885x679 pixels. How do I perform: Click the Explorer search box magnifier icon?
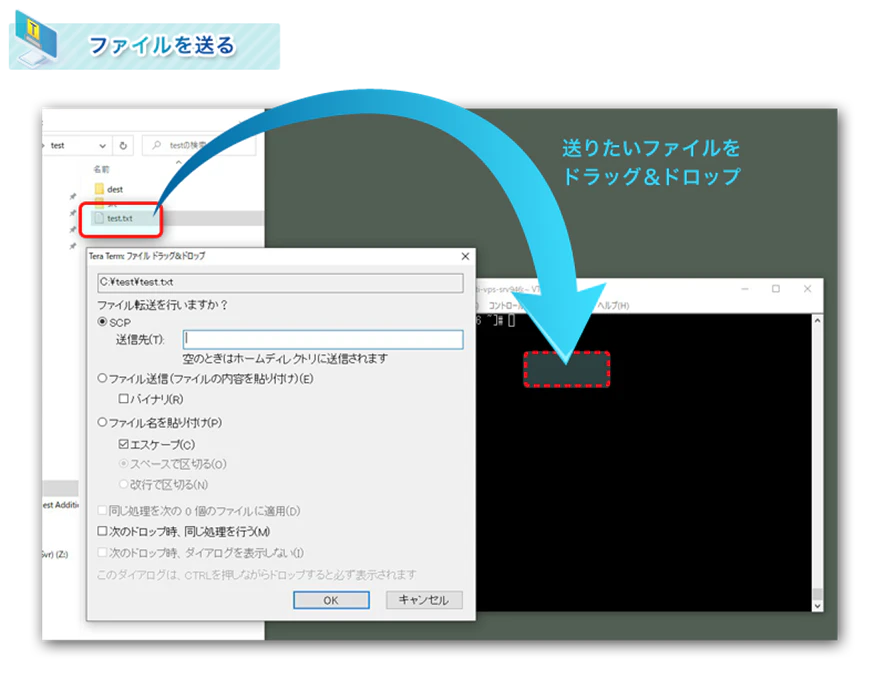[157, 145]
